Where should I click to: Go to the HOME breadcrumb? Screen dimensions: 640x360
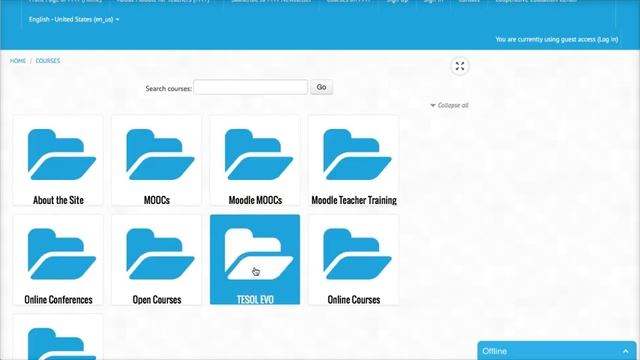[x=18, y=61]
